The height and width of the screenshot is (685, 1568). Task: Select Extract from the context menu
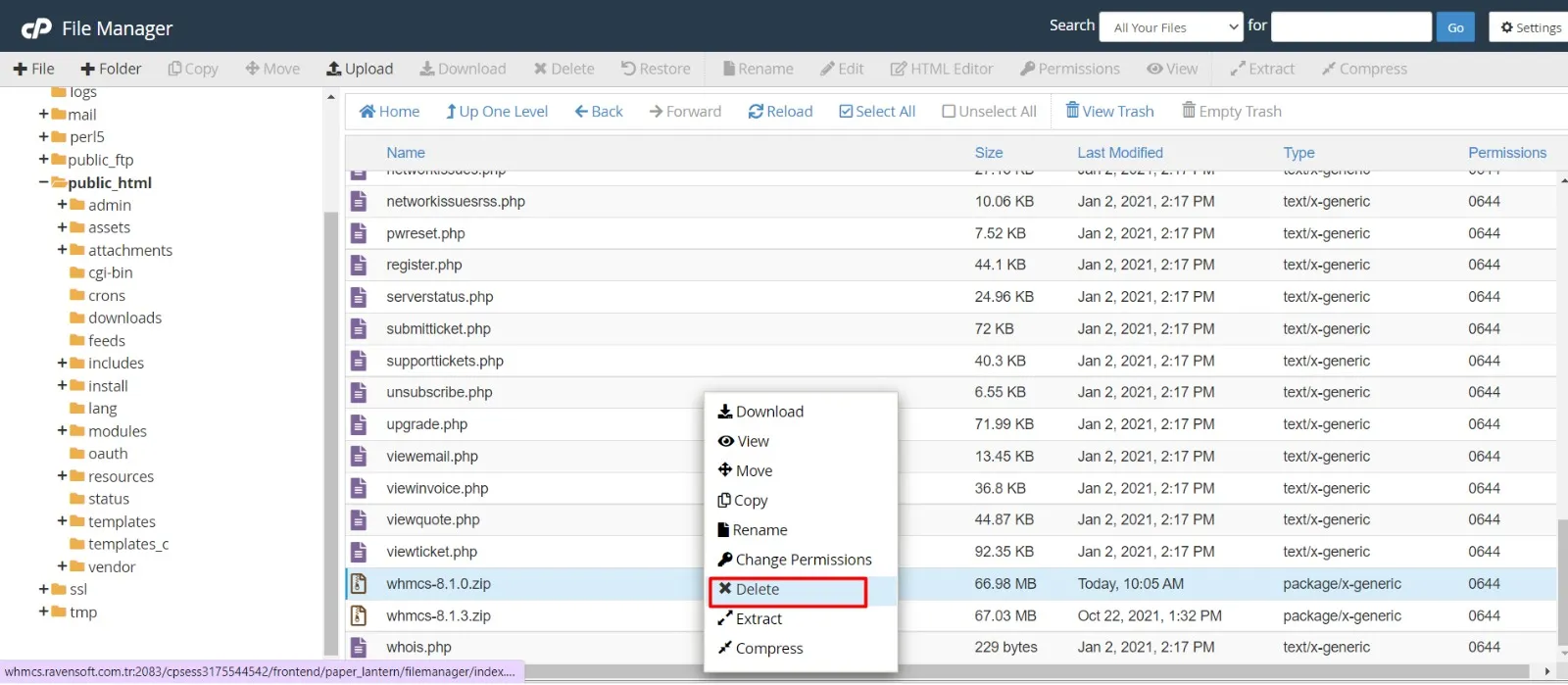pos(759,618)
